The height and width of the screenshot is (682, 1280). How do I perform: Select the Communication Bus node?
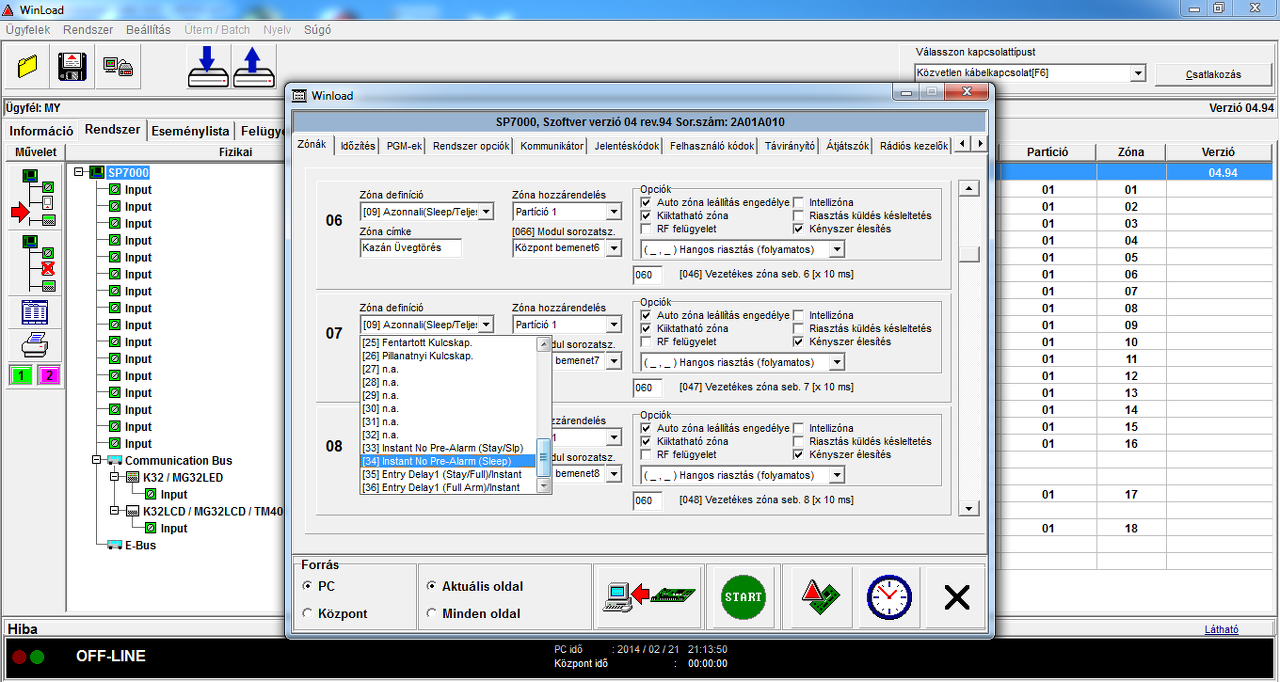point(178,460)
